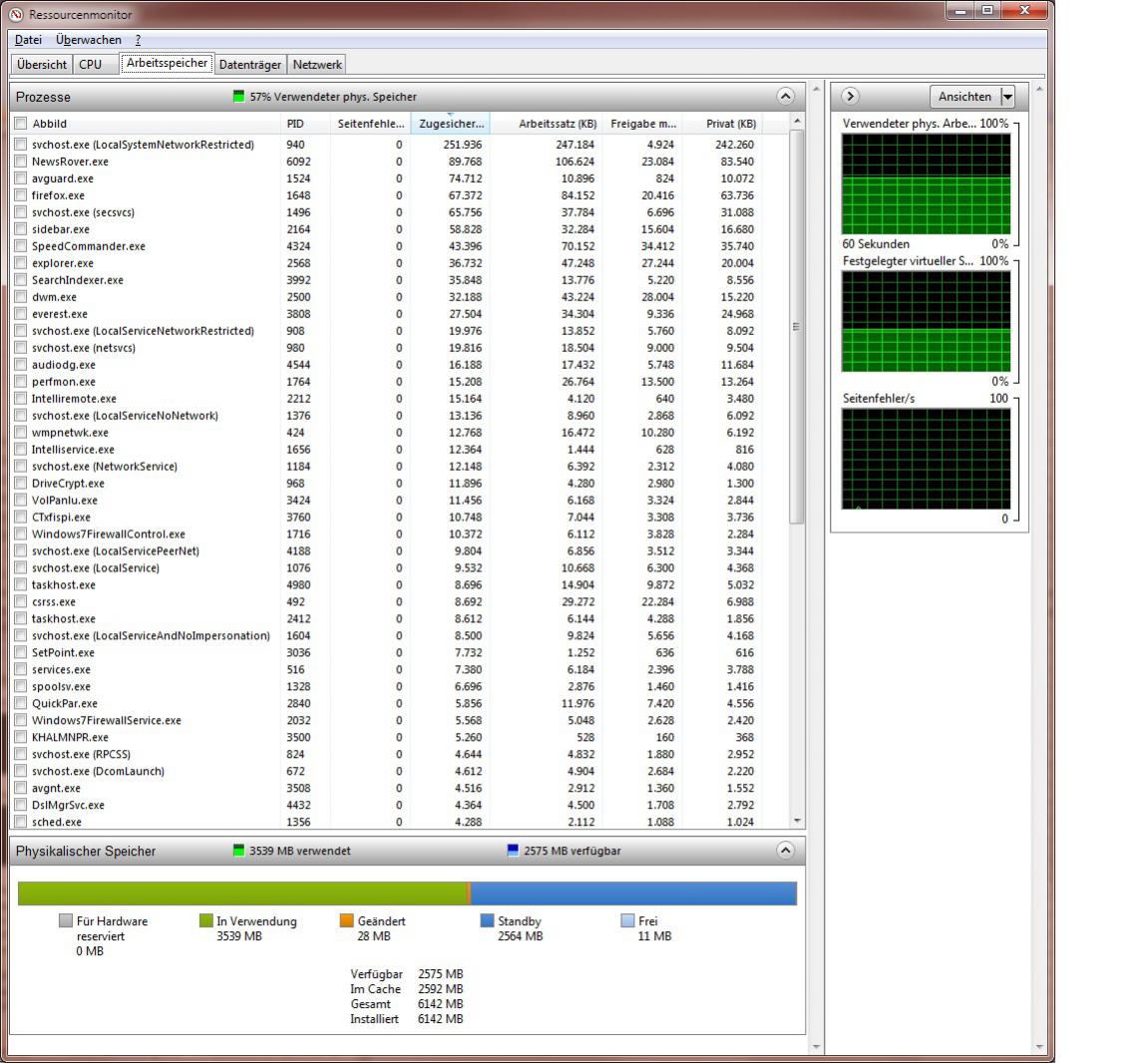Viewport: 1148px width, 1063px height.
Task: Click the Für Hardware reserviert legend square
Action: (66, 921)
